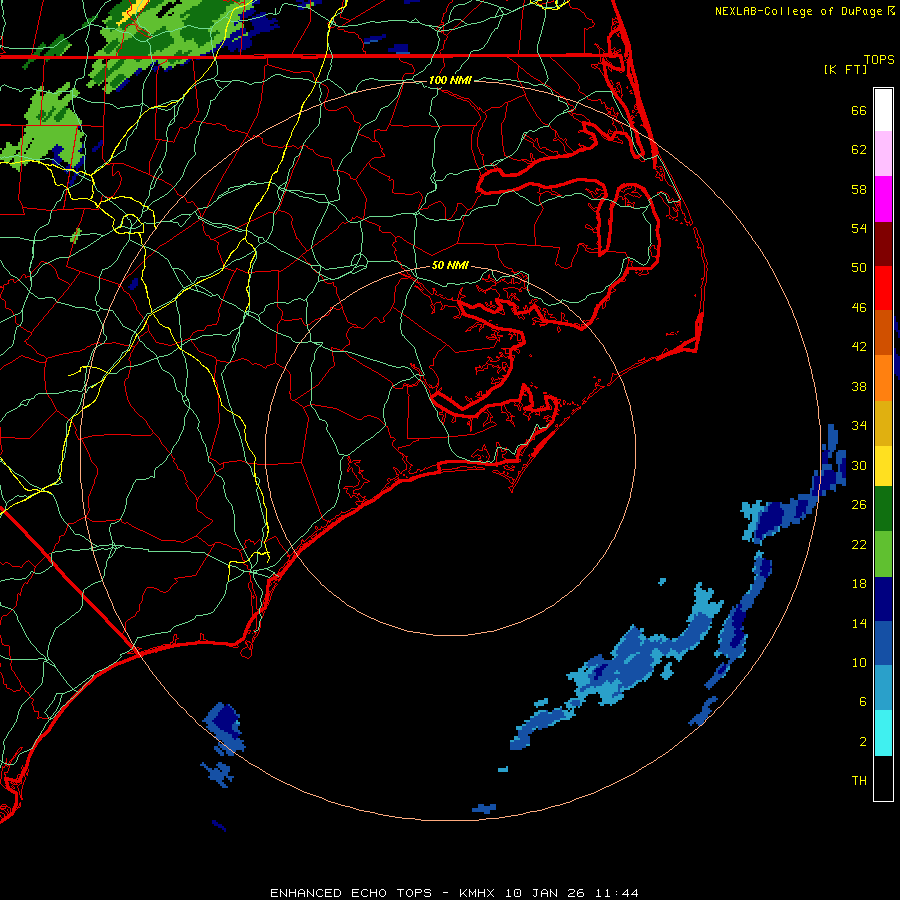Click the blue echo blob southwest on the ring
The width and height of the screenshot is (900, 900).
[223, 729]
